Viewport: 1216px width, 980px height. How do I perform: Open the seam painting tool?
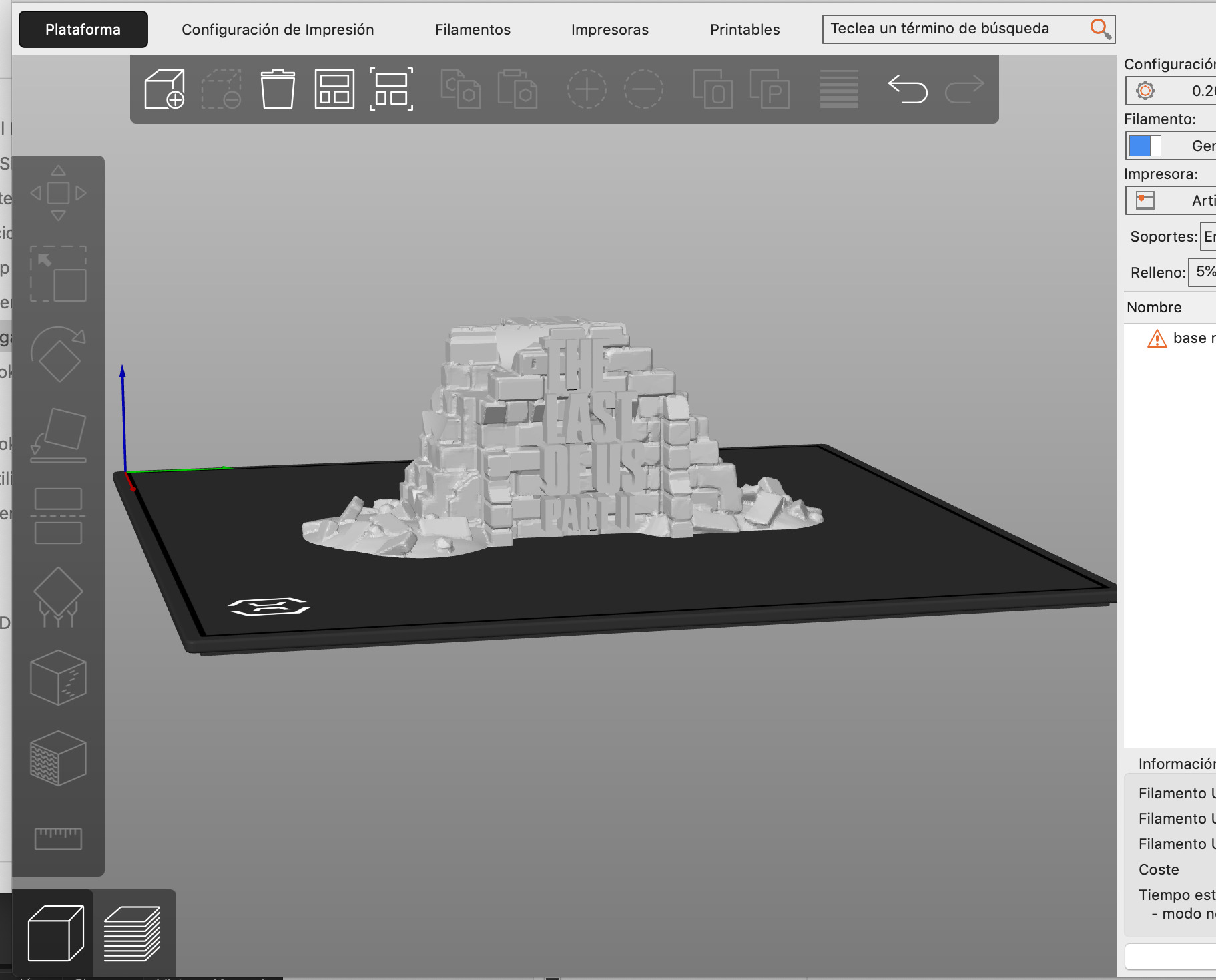[58, 678]
